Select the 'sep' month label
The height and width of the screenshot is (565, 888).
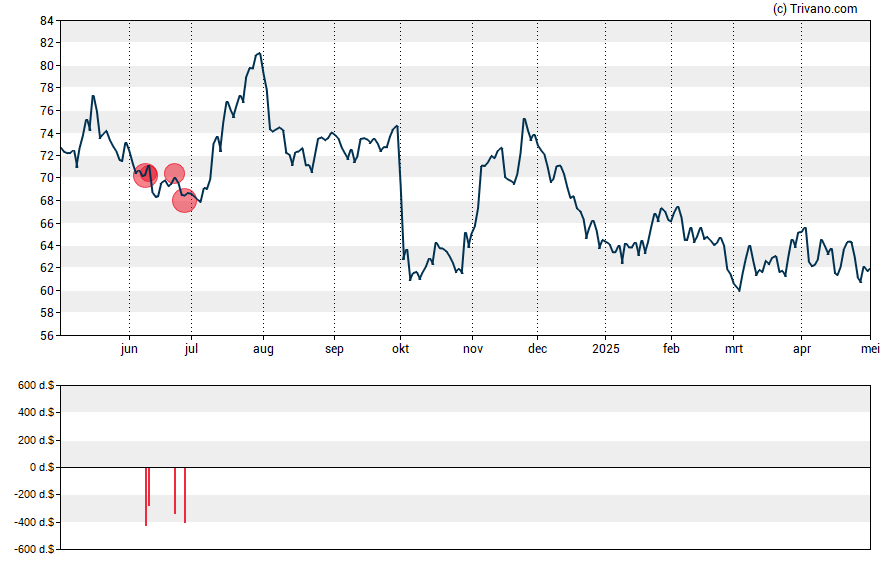[x=334, y=349]
